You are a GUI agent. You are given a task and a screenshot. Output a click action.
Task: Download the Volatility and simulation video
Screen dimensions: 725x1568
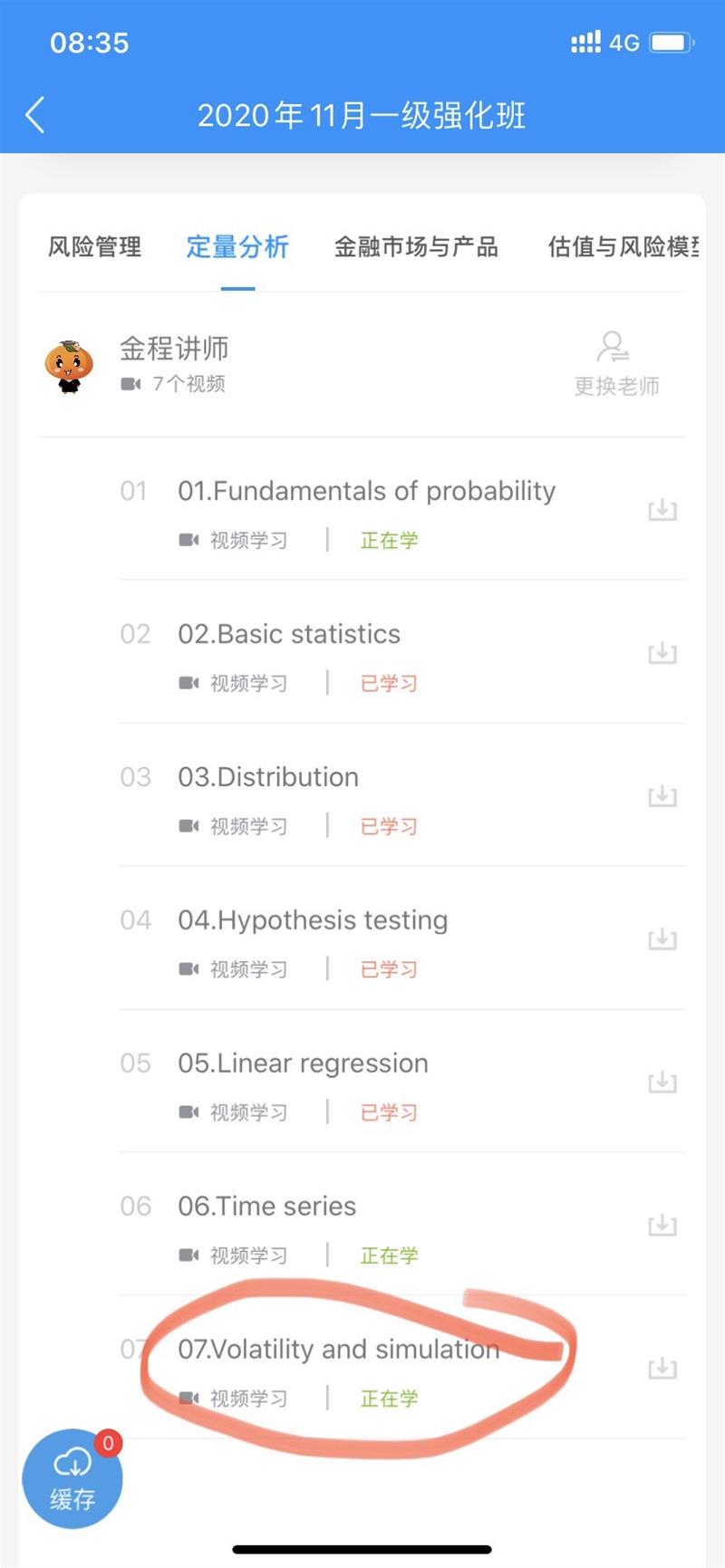click(662, 1369)
